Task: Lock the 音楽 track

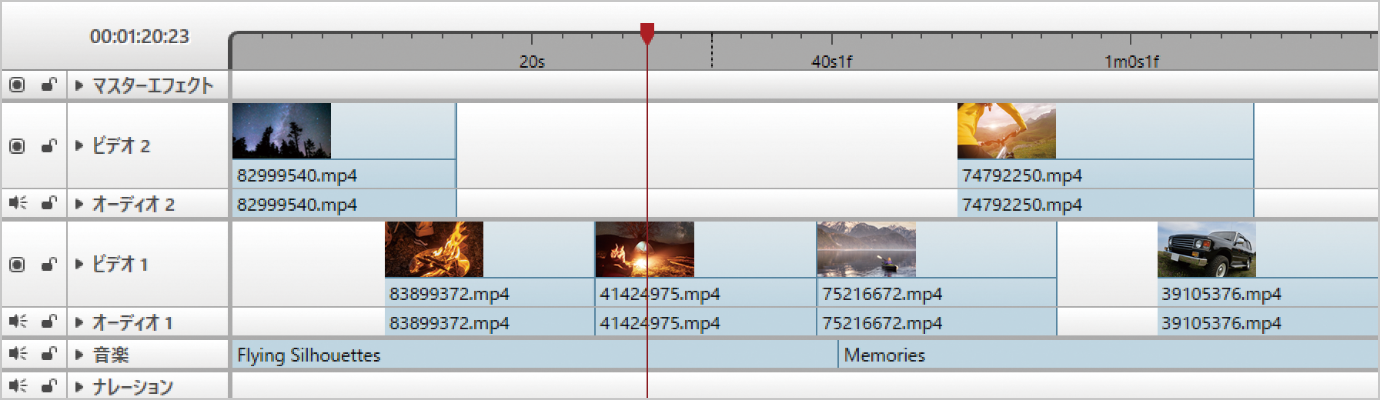Action: point(48,354)
